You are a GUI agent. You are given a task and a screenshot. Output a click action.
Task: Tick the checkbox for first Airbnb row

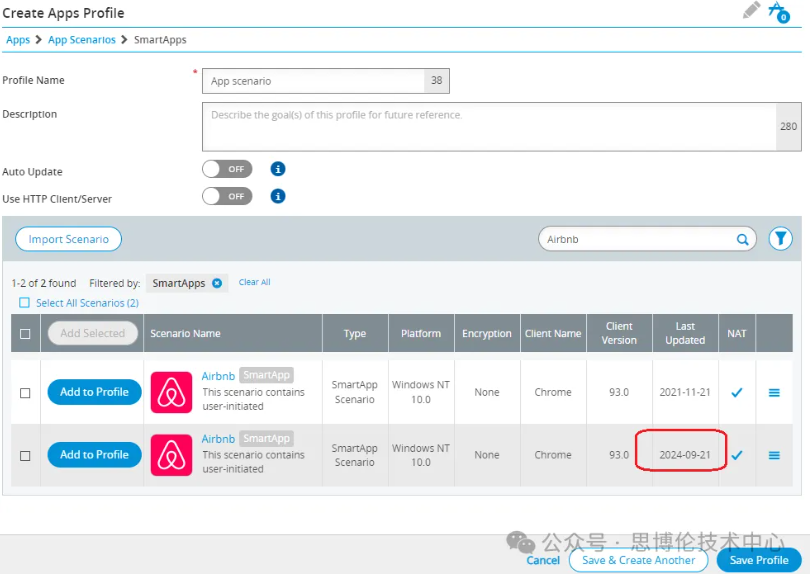tap(25, 393)
